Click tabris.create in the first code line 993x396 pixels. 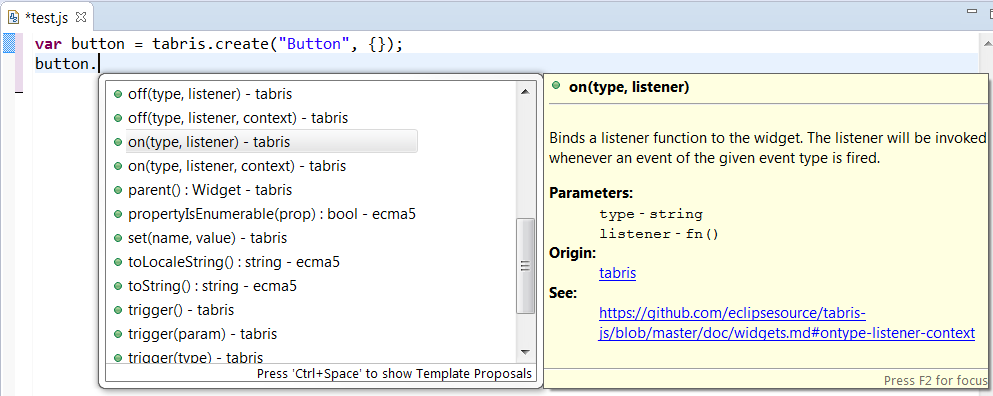coord(211,45)
